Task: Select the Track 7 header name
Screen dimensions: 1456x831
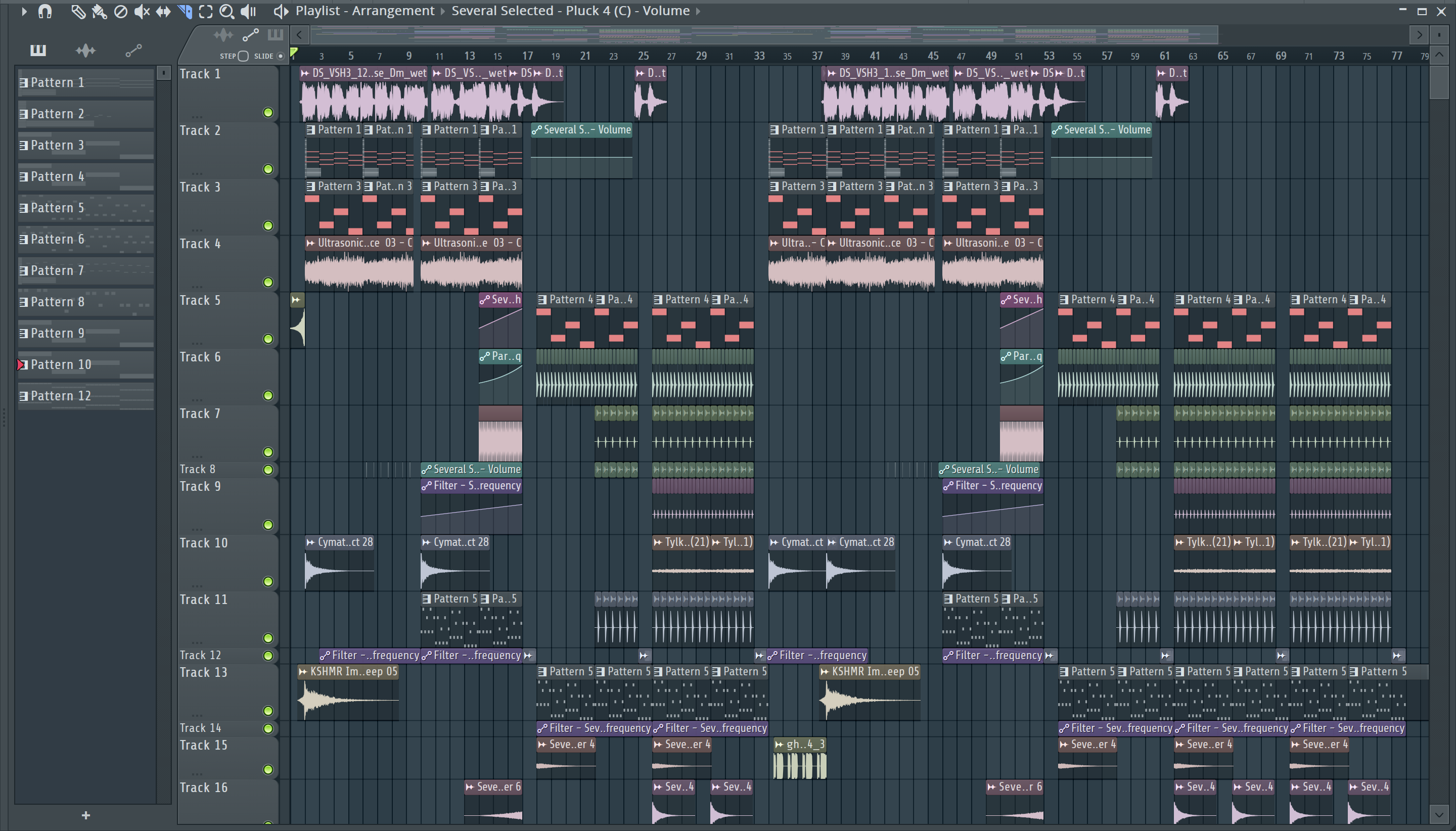Action: (200, 414)
